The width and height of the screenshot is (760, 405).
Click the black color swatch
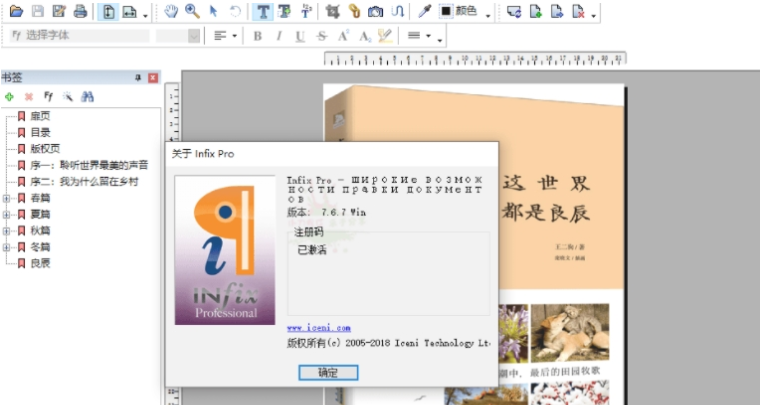coord(446,11)
